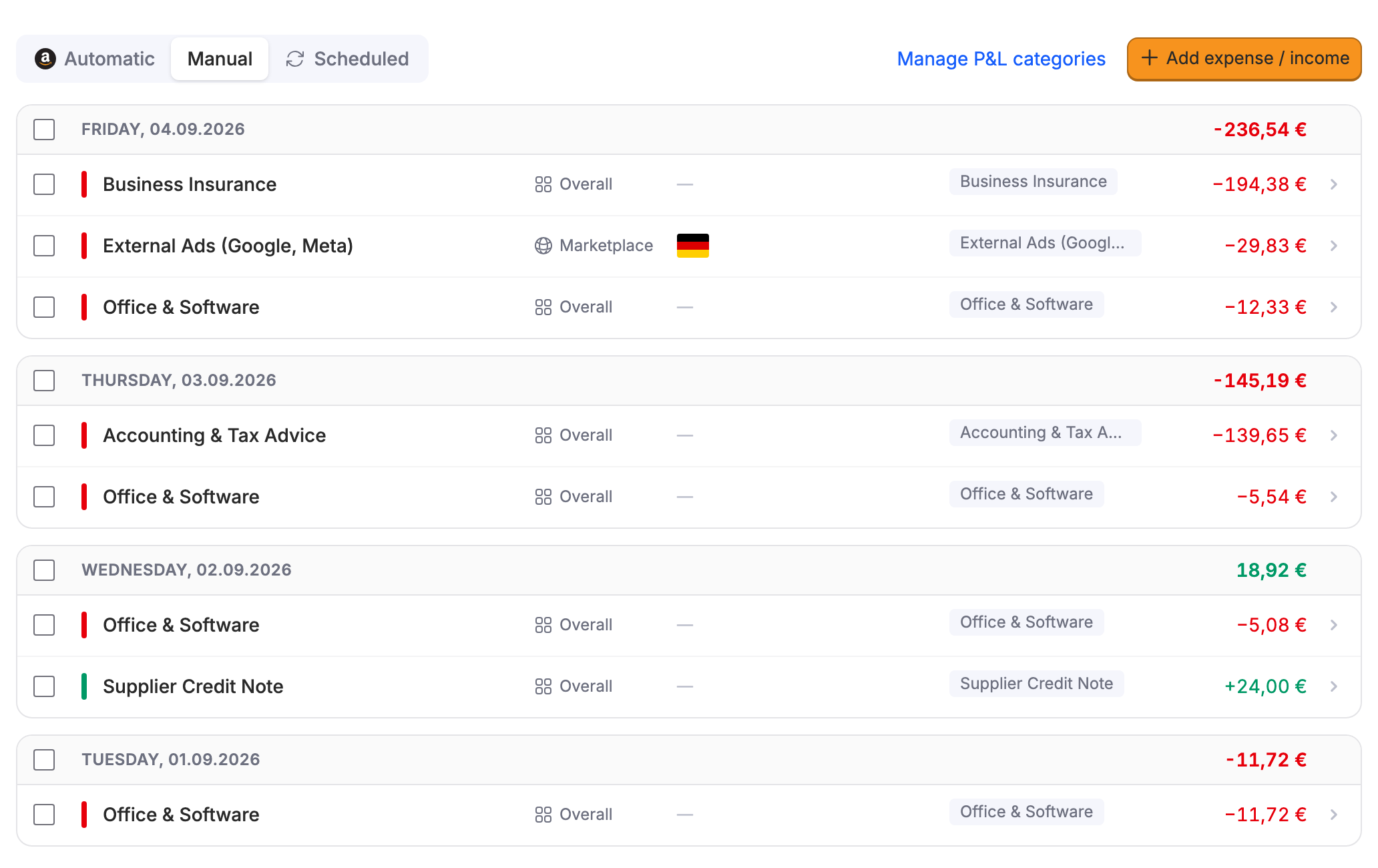Open Manage P&L categories link
Image resolution: width=1378 pixels, height=868 pixels.
point(1001,59)
